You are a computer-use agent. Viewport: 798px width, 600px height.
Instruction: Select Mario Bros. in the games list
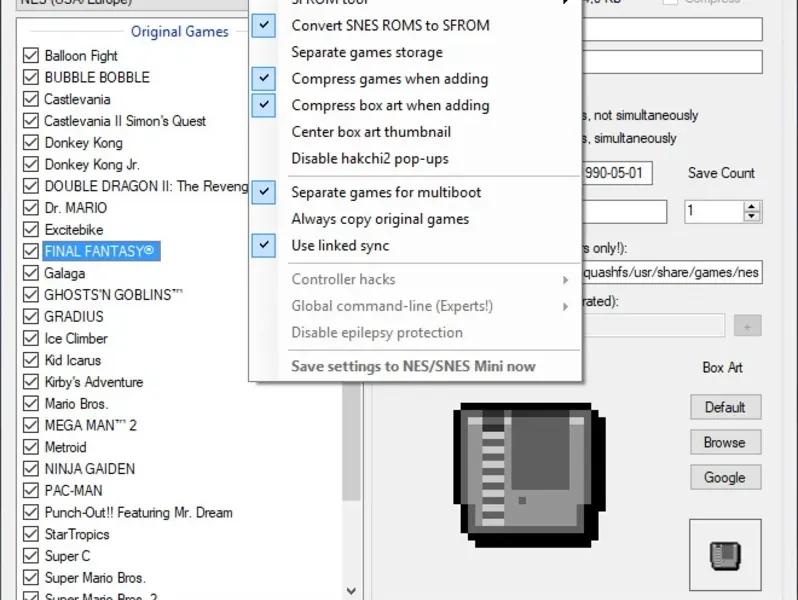pos(76,404)
